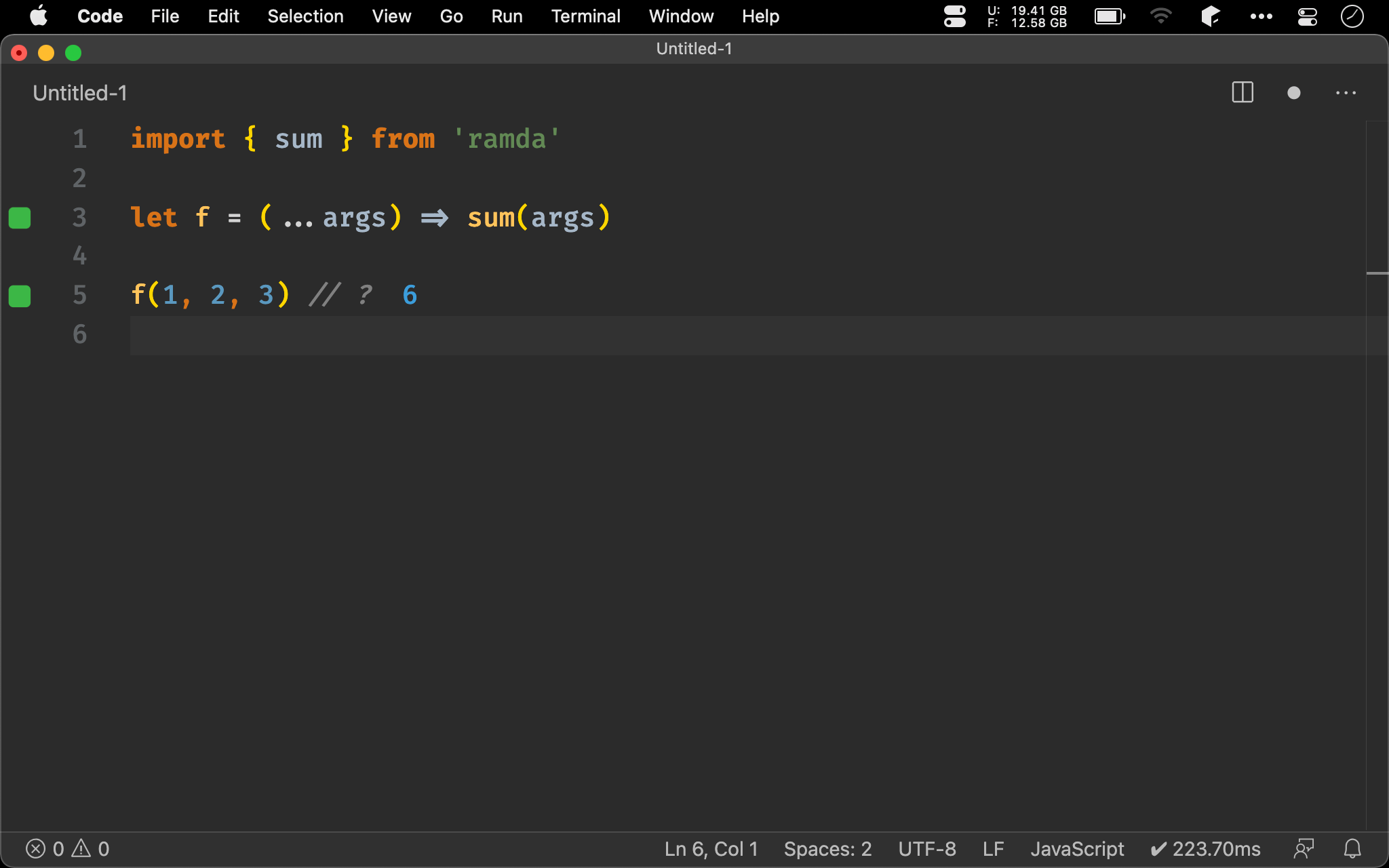
Task: Click the feedback person icon in status bar
Action: tap(1304, 848)
